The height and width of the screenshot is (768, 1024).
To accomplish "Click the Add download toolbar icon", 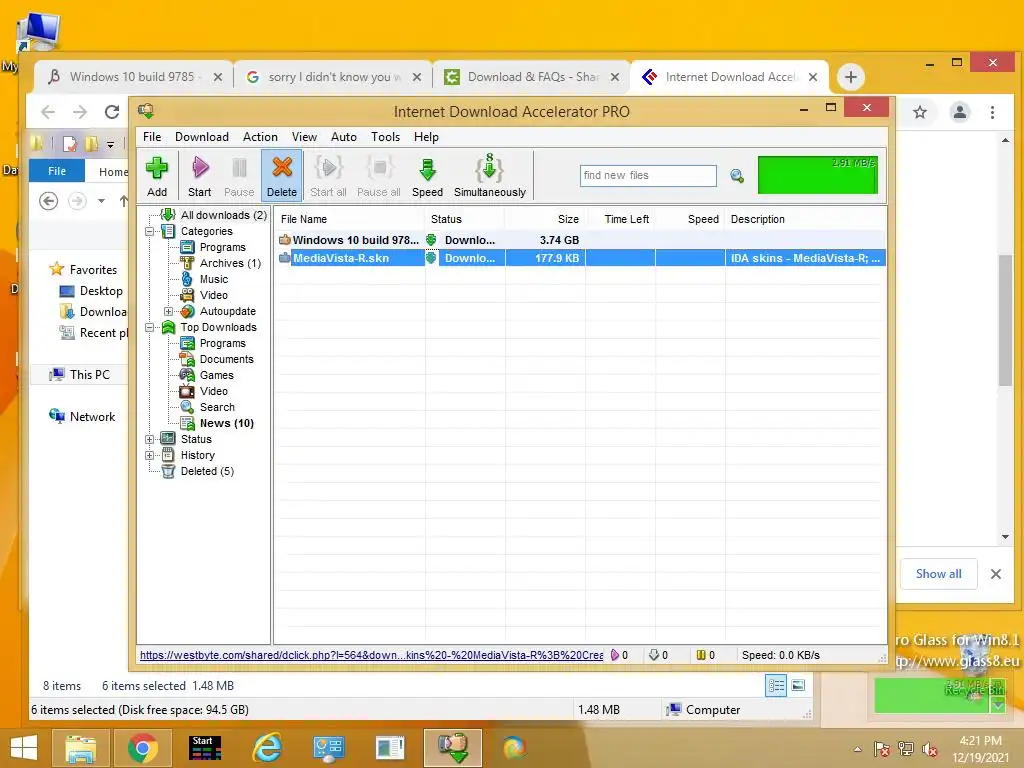I will click(157, 176).
